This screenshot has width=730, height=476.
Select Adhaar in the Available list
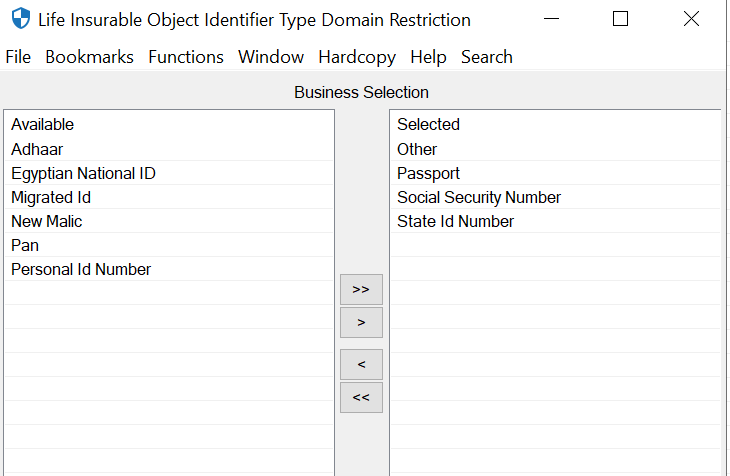[37, 149]
